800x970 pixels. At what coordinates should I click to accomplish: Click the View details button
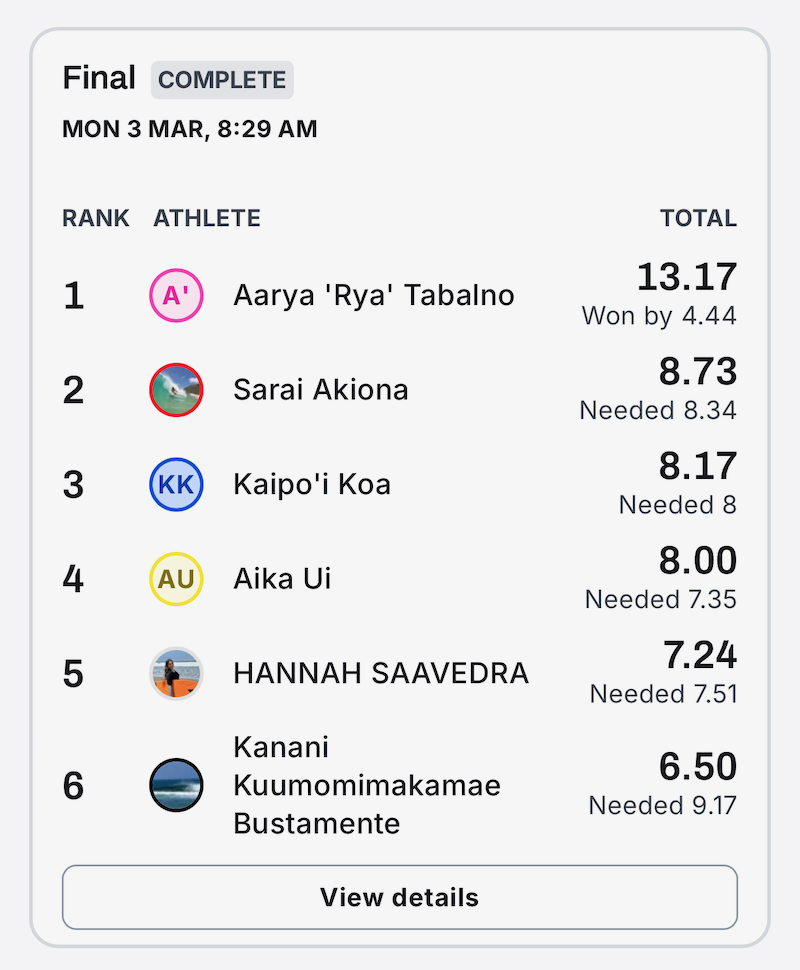point(400,897)
